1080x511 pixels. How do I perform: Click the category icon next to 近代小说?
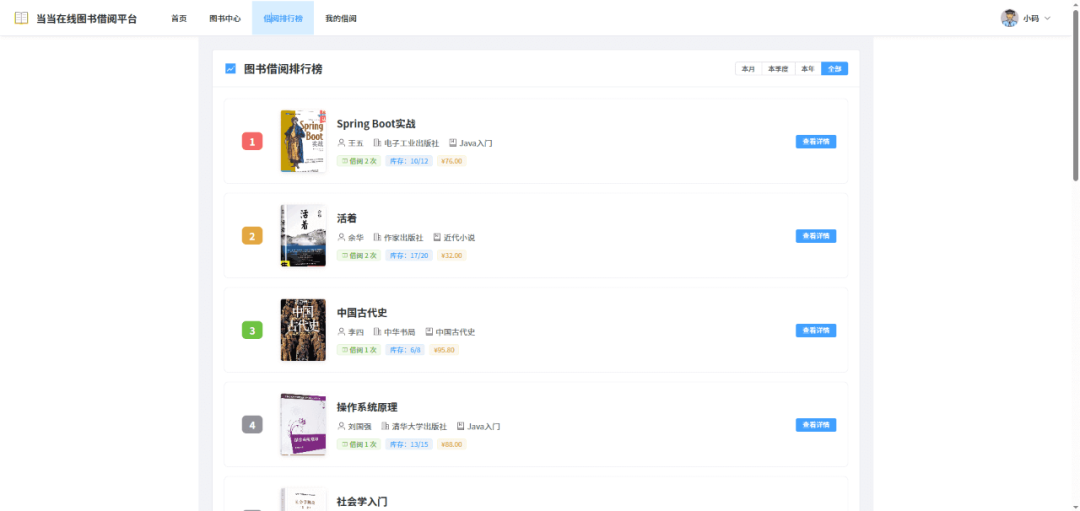pyautogui.click(x=437, y=238)
